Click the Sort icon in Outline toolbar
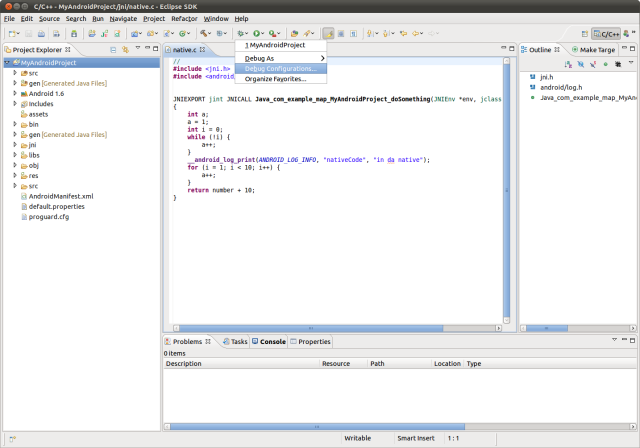 coord(567,63)
